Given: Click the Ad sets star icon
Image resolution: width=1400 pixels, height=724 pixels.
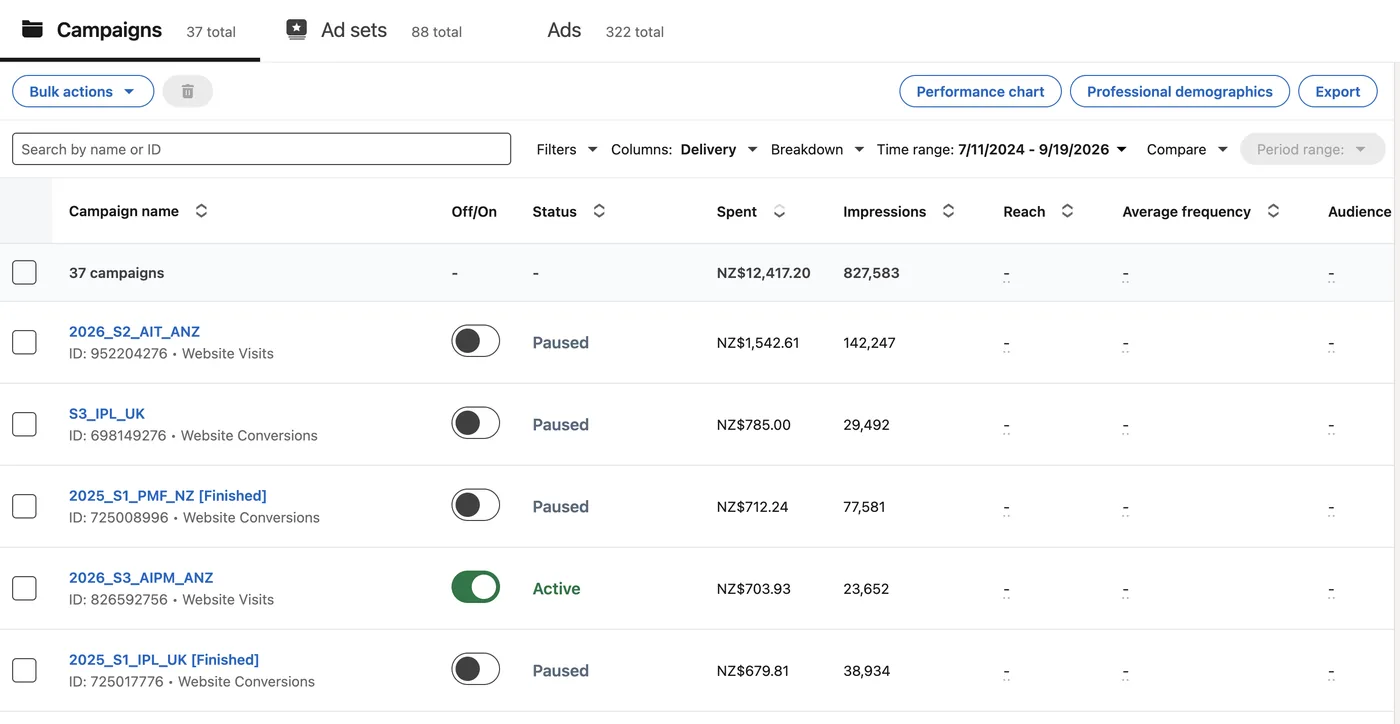Looking at the screenshot, I should point(297,29).
